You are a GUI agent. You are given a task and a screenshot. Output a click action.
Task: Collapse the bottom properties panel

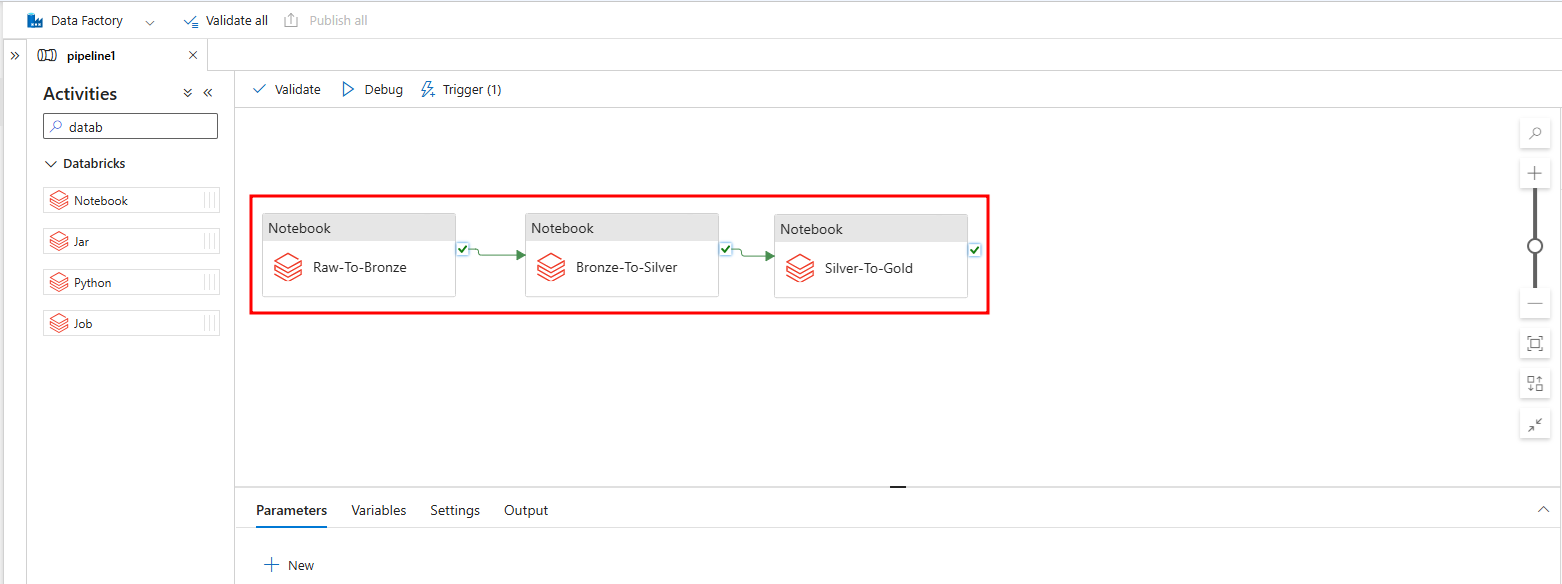[1543, 510]
